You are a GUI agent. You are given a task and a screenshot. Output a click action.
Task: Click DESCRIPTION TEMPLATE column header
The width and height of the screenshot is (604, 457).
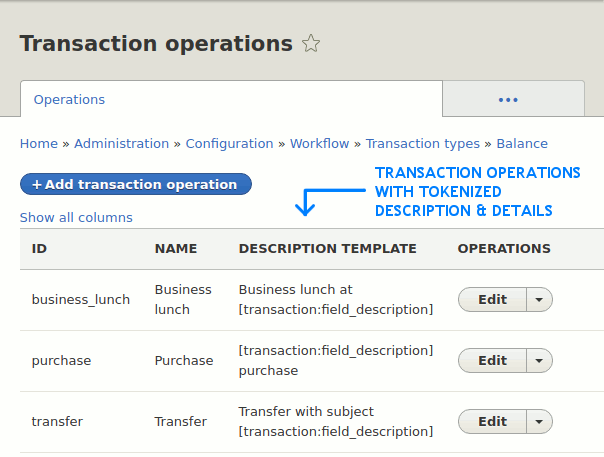click(x=327, y=249)
